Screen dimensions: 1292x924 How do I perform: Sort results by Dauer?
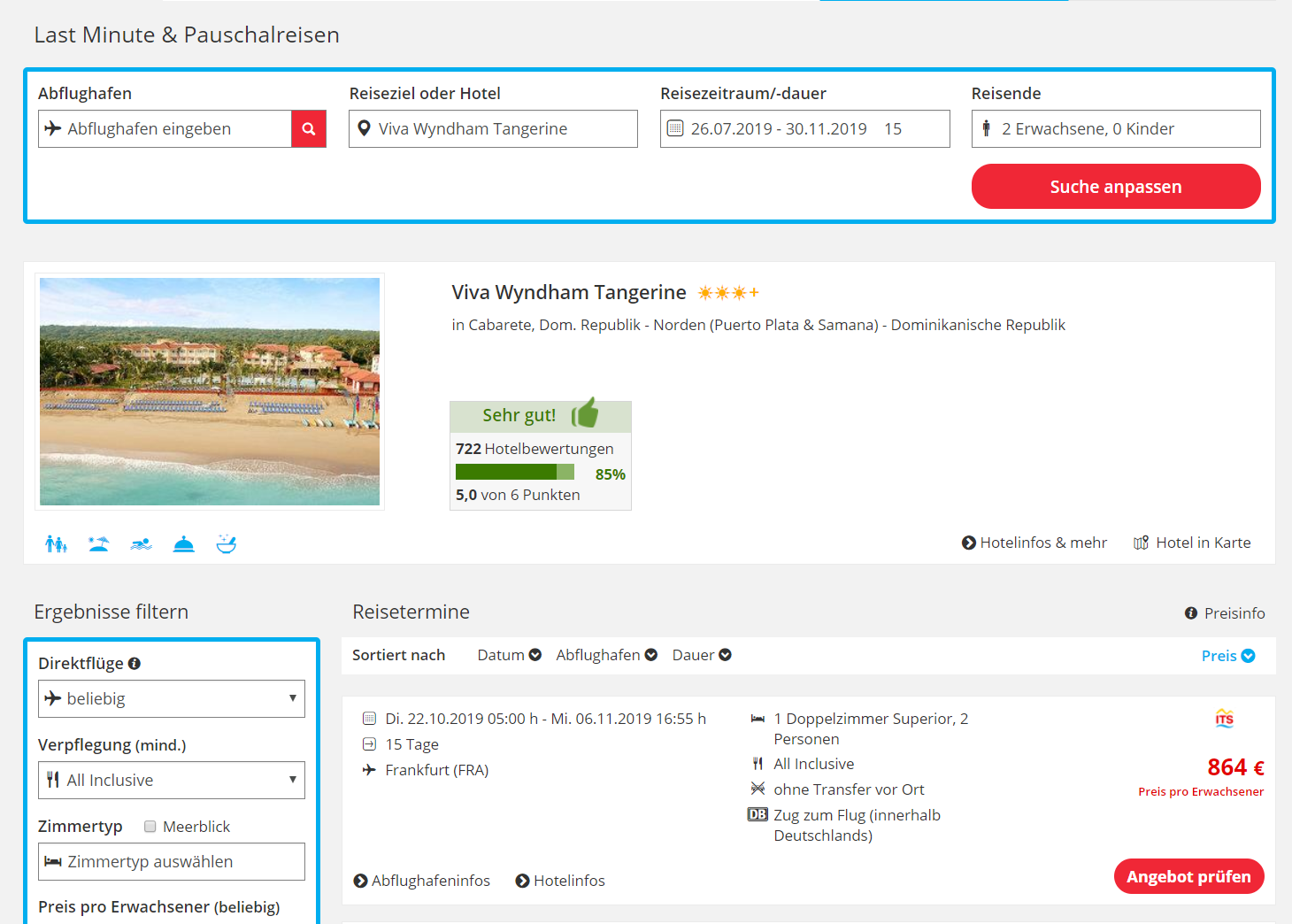(702, 655)
